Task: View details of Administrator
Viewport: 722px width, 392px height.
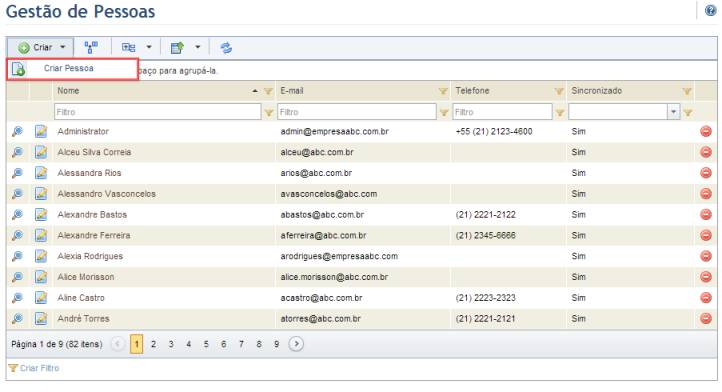Action: (x=17, y=132)
